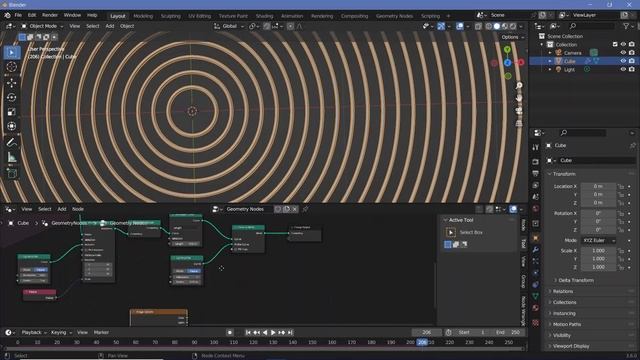
Task: Open the Object Data properties green triangle tab
Action: click(x=536, y=296)
